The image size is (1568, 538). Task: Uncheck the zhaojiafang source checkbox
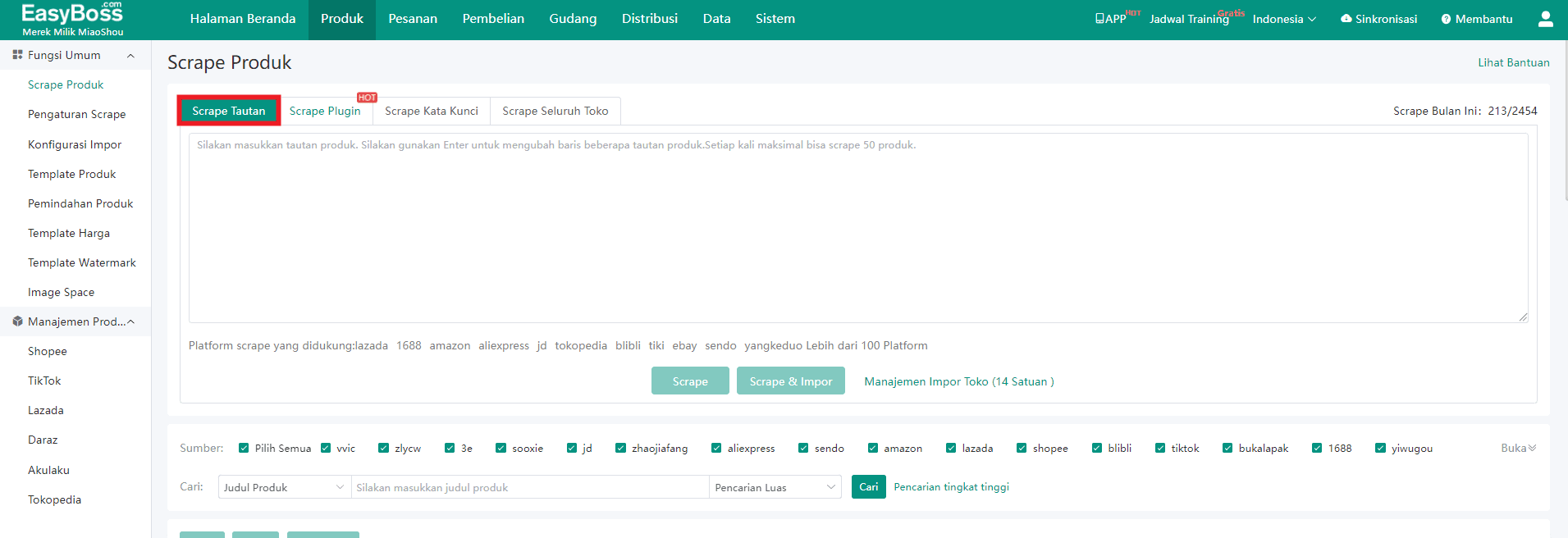[620, 448]
